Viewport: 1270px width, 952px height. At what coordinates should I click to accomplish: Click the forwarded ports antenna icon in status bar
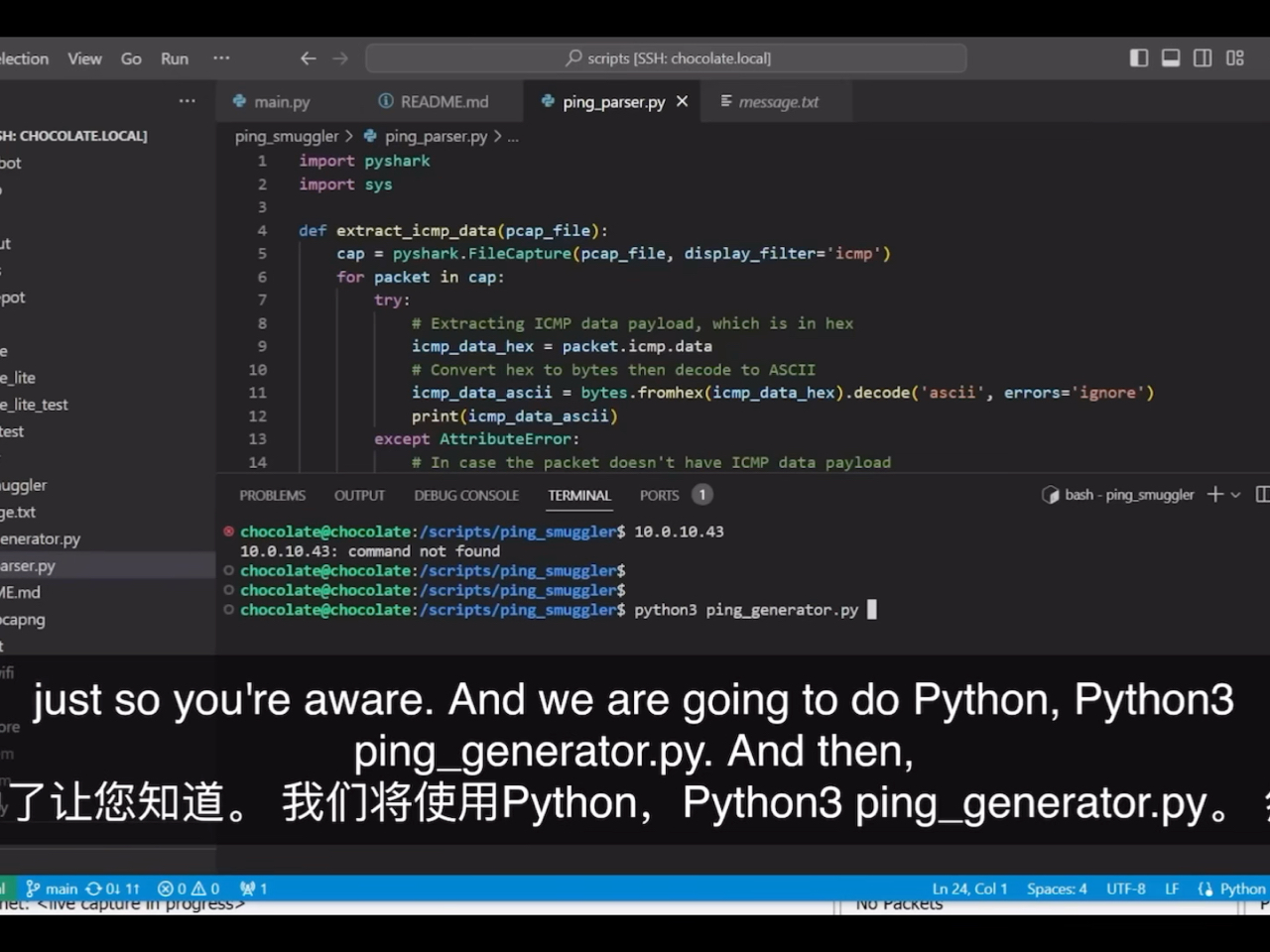pos(248,889)
